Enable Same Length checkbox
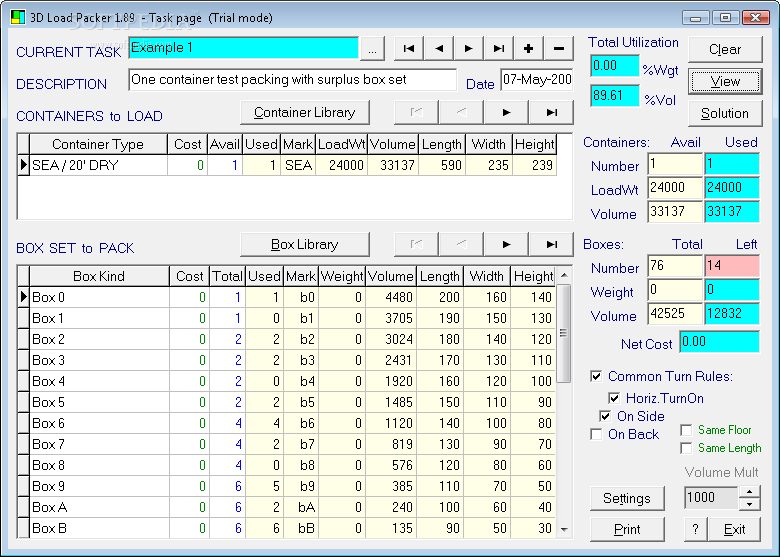This screenshot has height=557, width=780. [x=686, y=448]
